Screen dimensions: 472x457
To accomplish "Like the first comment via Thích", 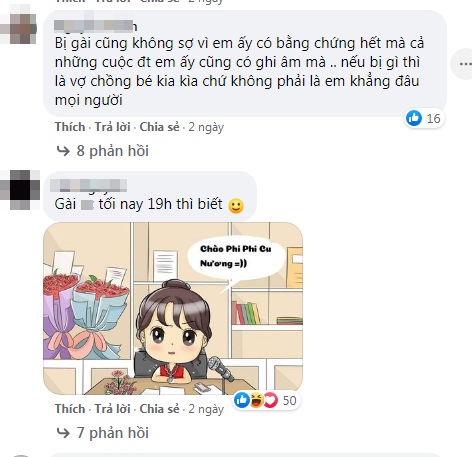I will [70, 127].
